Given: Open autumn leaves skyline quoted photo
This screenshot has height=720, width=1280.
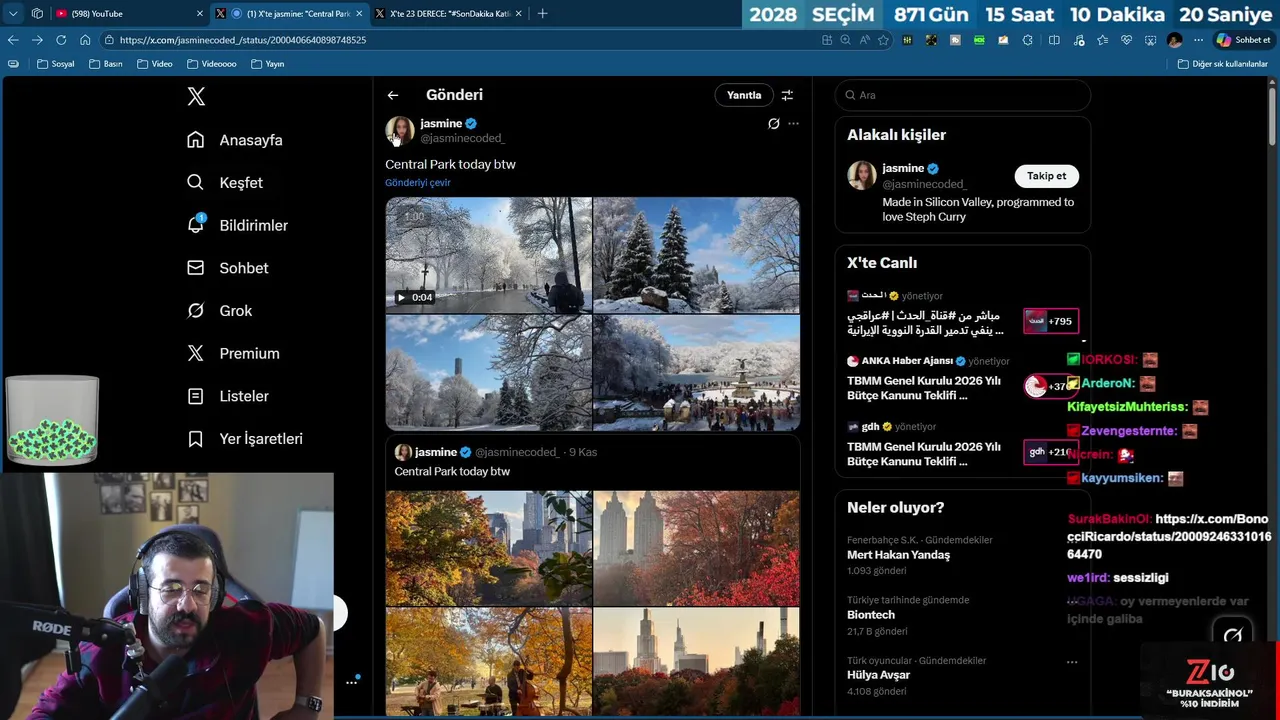Looking at the screenshot, I should click(489, 548).
